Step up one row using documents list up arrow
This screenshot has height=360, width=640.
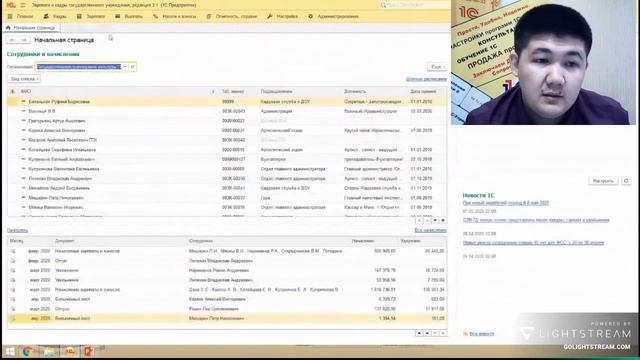[427, 333]
